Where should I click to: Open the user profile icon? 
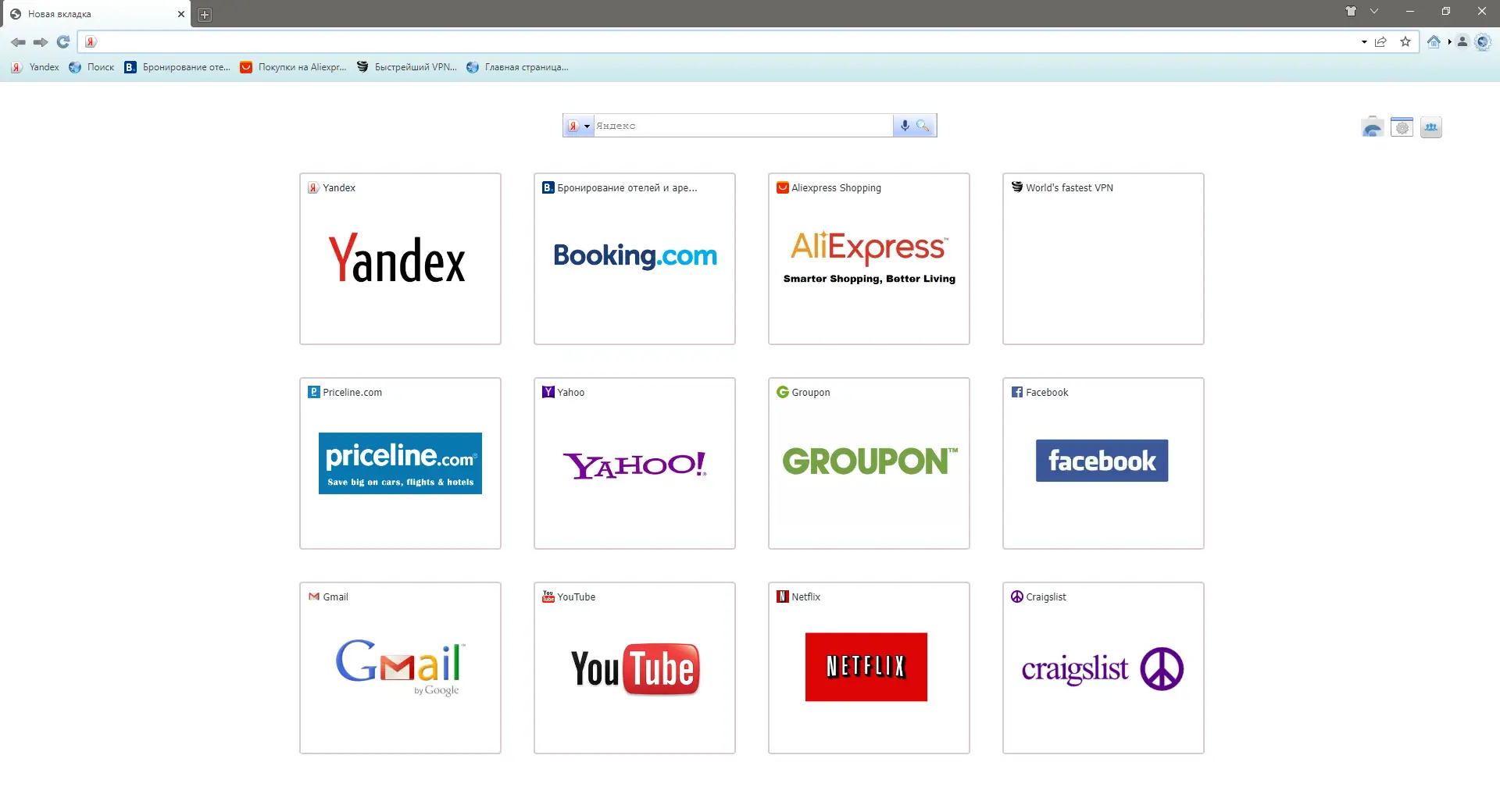pos(1462,42)
